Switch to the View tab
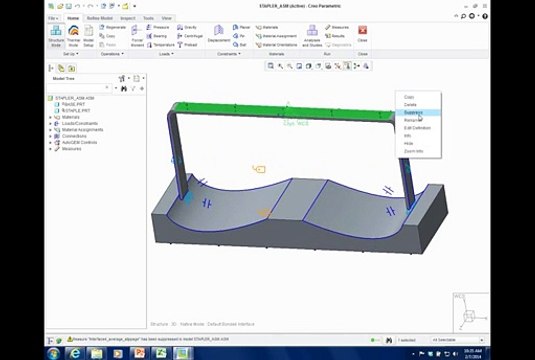The image size is (535, 360). (x=166, y=18)
